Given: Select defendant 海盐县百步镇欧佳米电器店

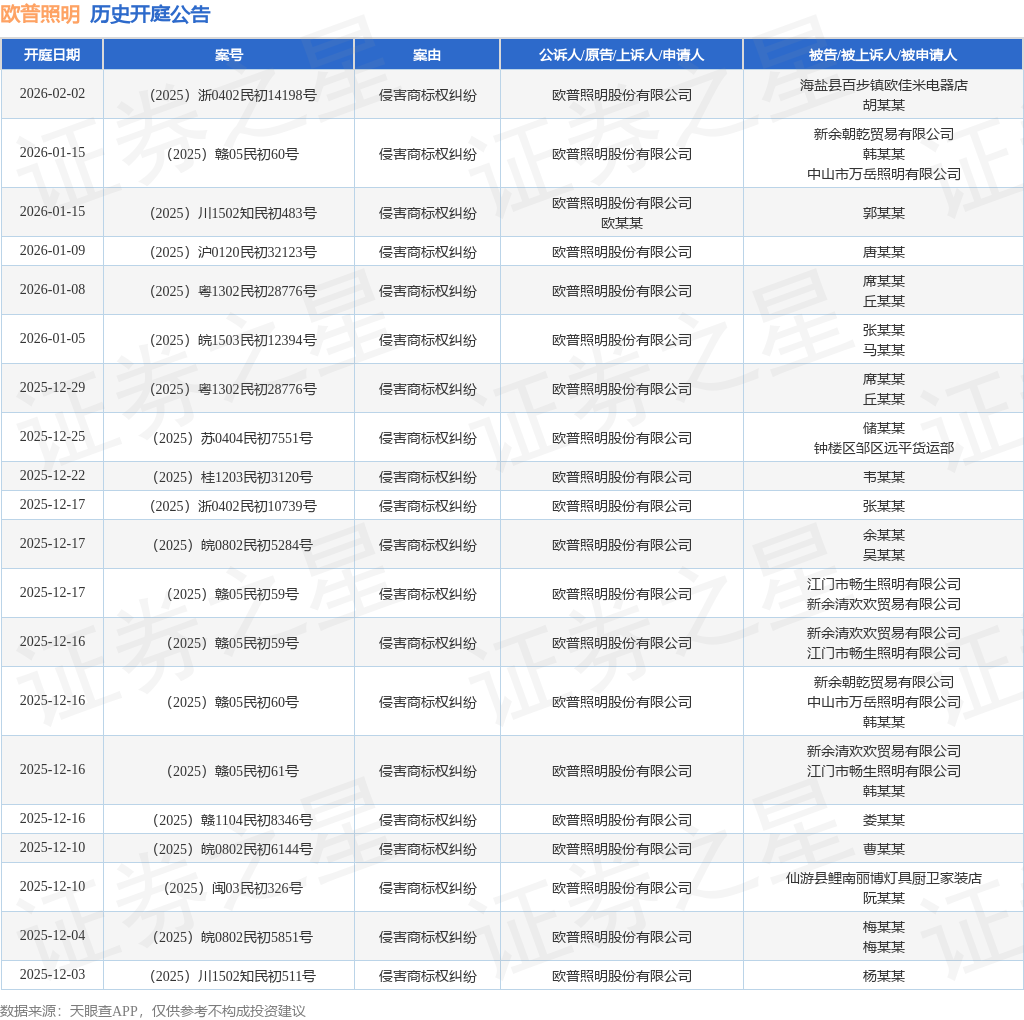Looking at the screenshot, I should (x=884, y=85).
